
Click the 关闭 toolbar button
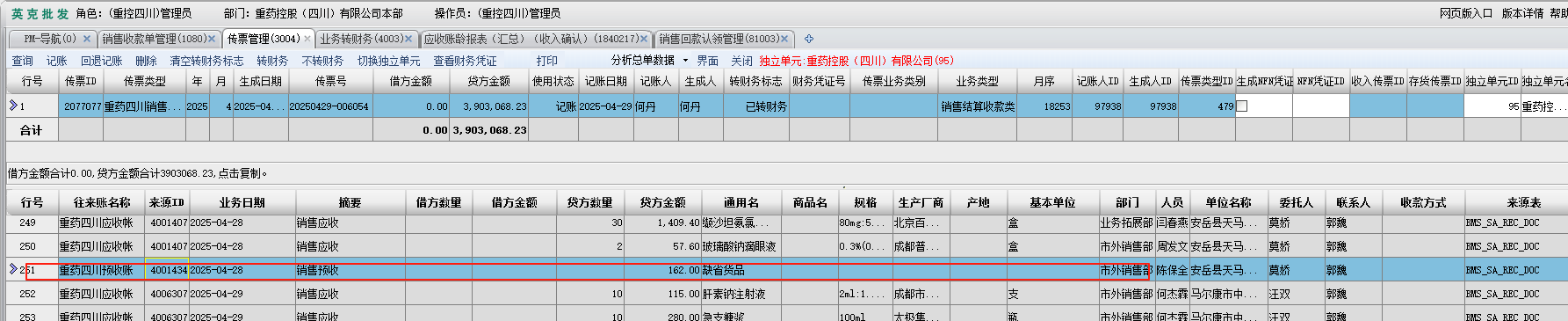(742, 61)
